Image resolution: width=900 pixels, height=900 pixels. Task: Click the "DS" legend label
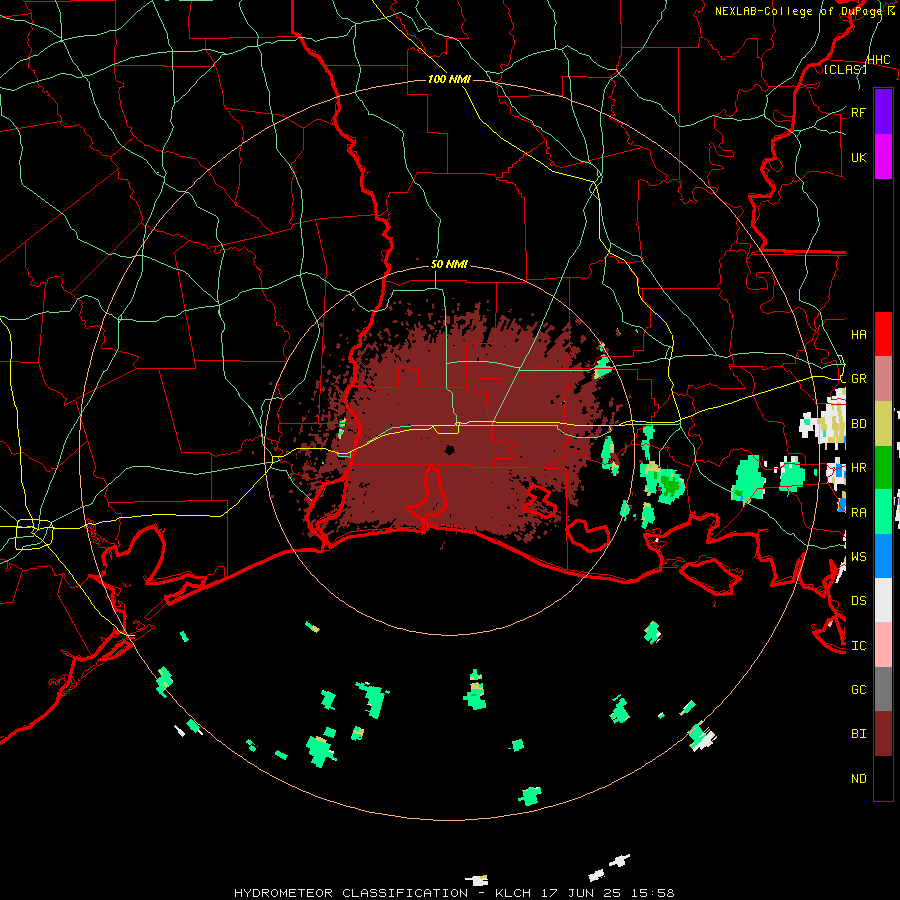click(x=858, y=601)
